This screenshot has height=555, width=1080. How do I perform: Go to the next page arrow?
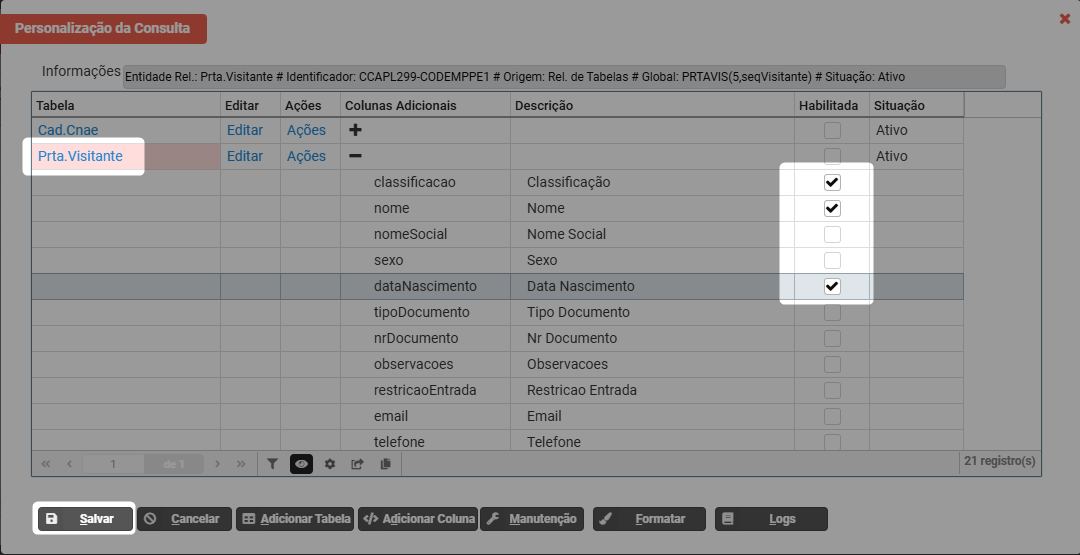pyautogui.click(x=218, y=464)
